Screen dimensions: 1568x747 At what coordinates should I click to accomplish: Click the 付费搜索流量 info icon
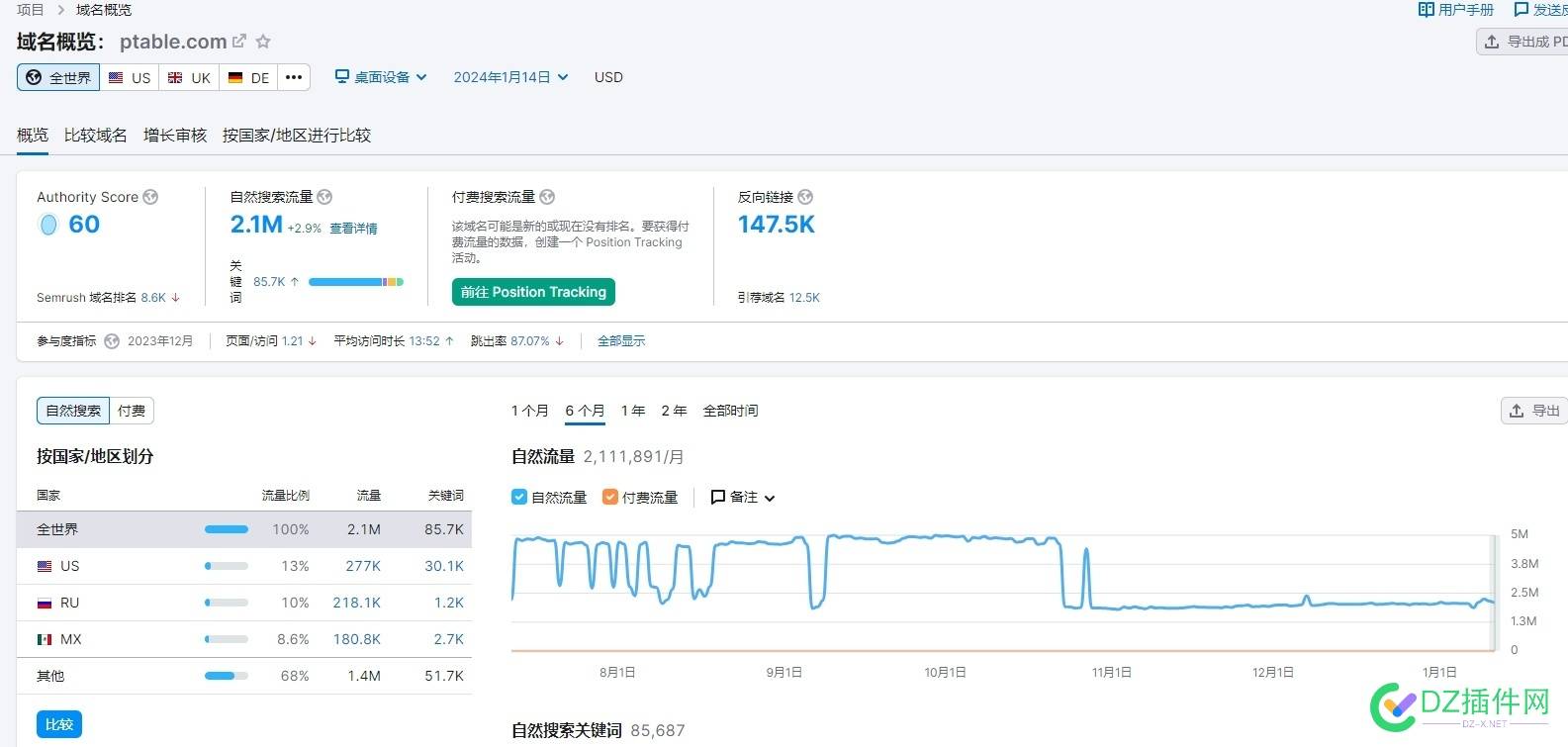[x=547, y=197]
